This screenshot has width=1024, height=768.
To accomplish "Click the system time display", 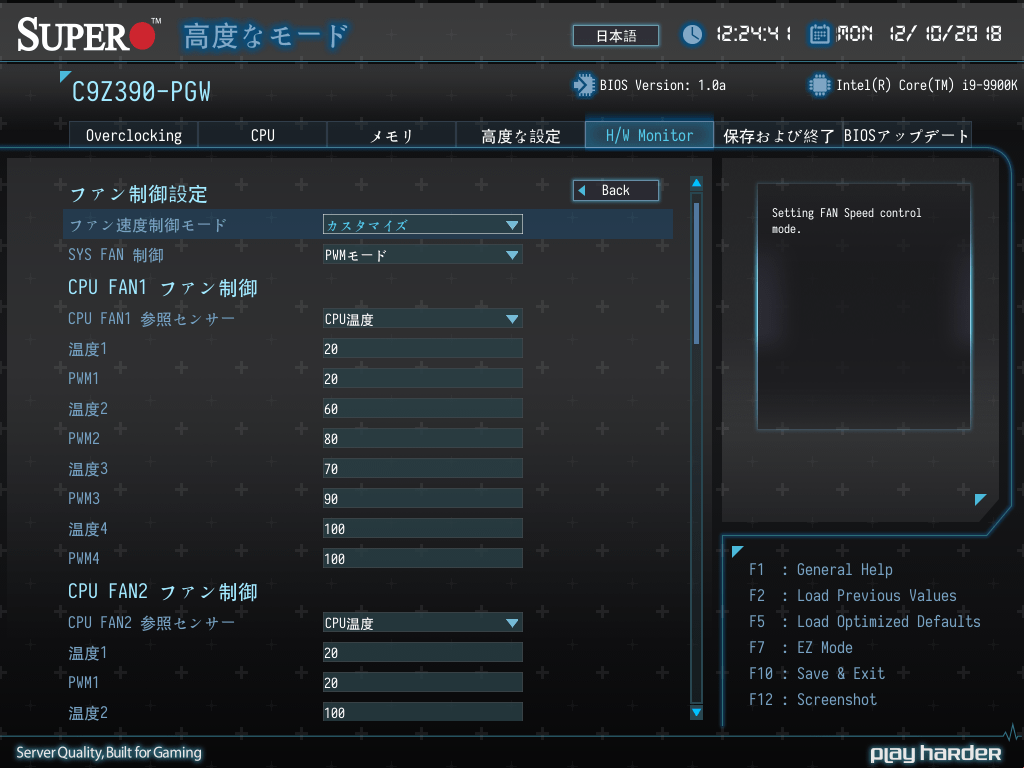I will point(754,34).
